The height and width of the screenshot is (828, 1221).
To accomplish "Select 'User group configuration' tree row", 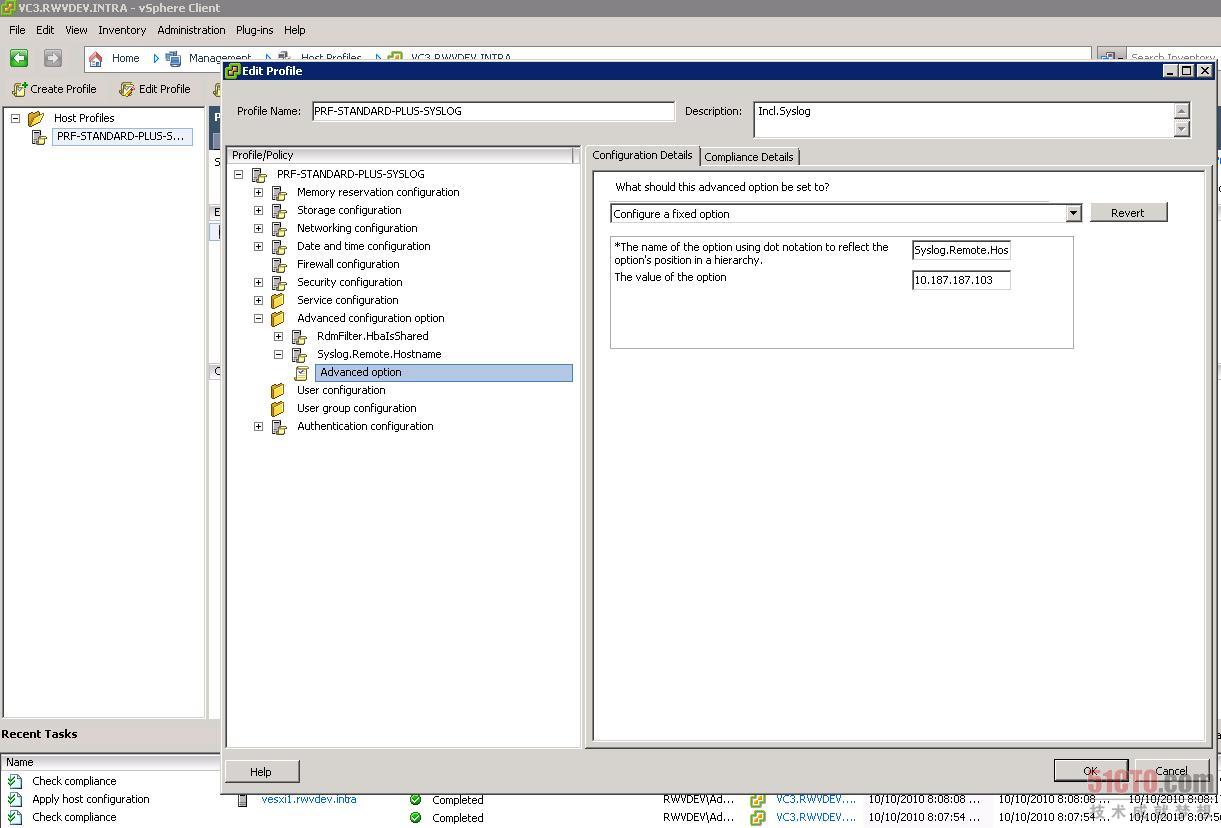I will [x=356, y=408].
